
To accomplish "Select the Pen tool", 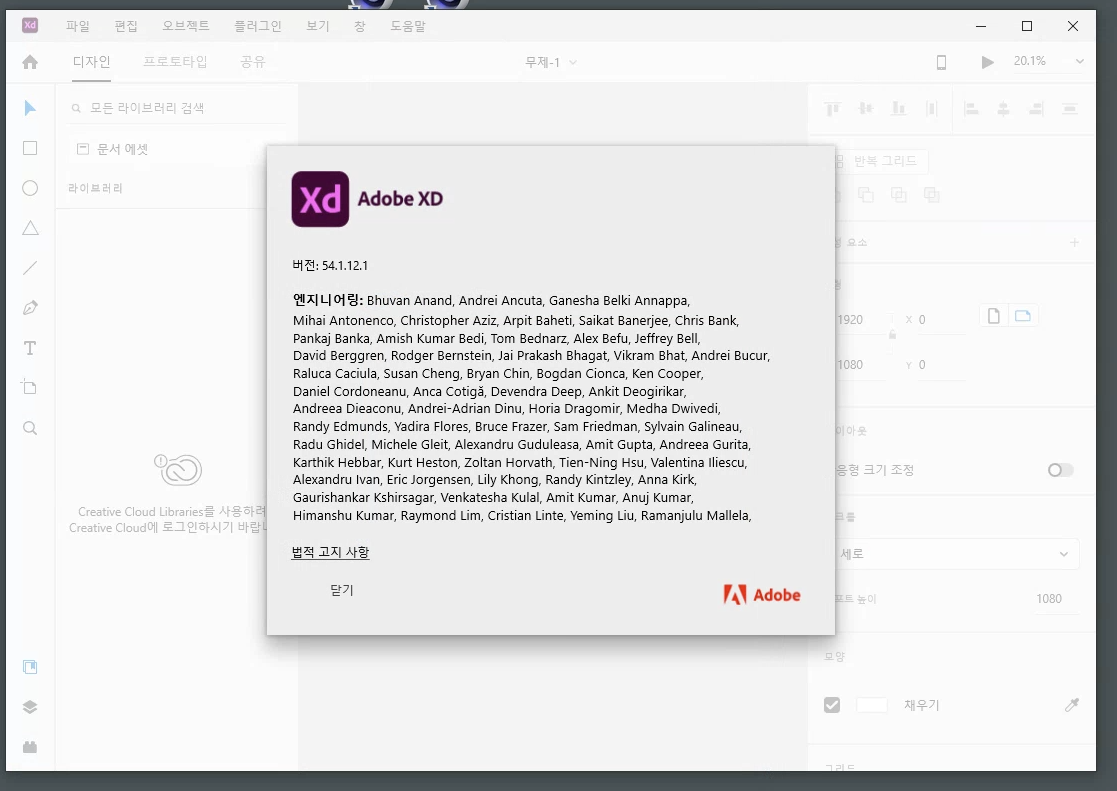I will [30, 308].
